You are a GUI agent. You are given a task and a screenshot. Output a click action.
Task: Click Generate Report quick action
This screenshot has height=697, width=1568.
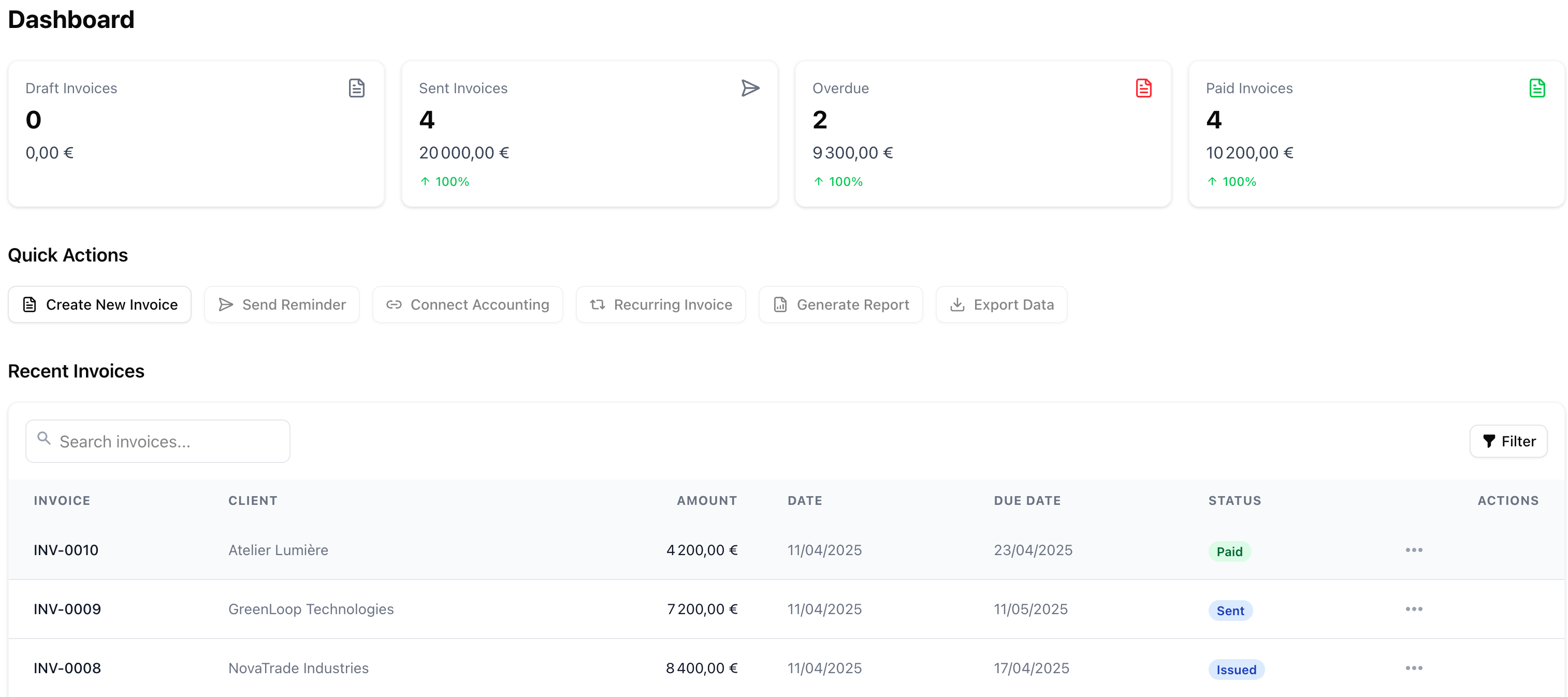click(840, 304)
